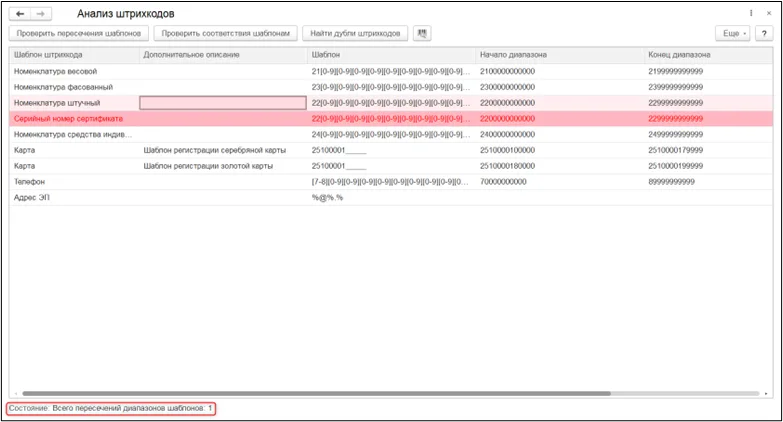Go forward with the right arrow button

pos(41,14)
